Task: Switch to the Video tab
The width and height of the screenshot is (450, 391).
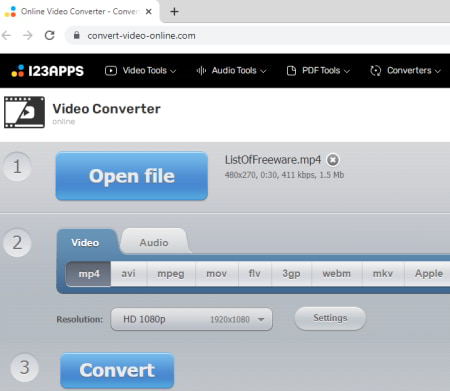Action: coord(85,243)
